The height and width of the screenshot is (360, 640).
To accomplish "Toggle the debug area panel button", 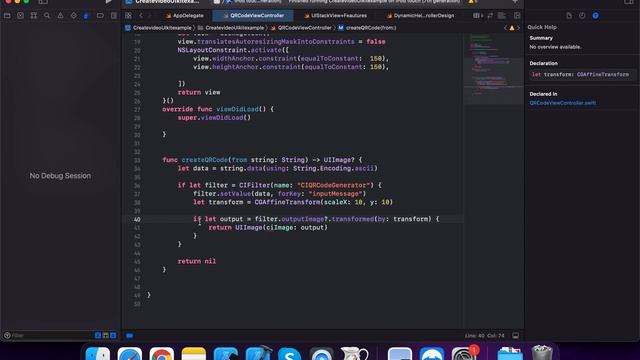I will click(x=516, y=336).
